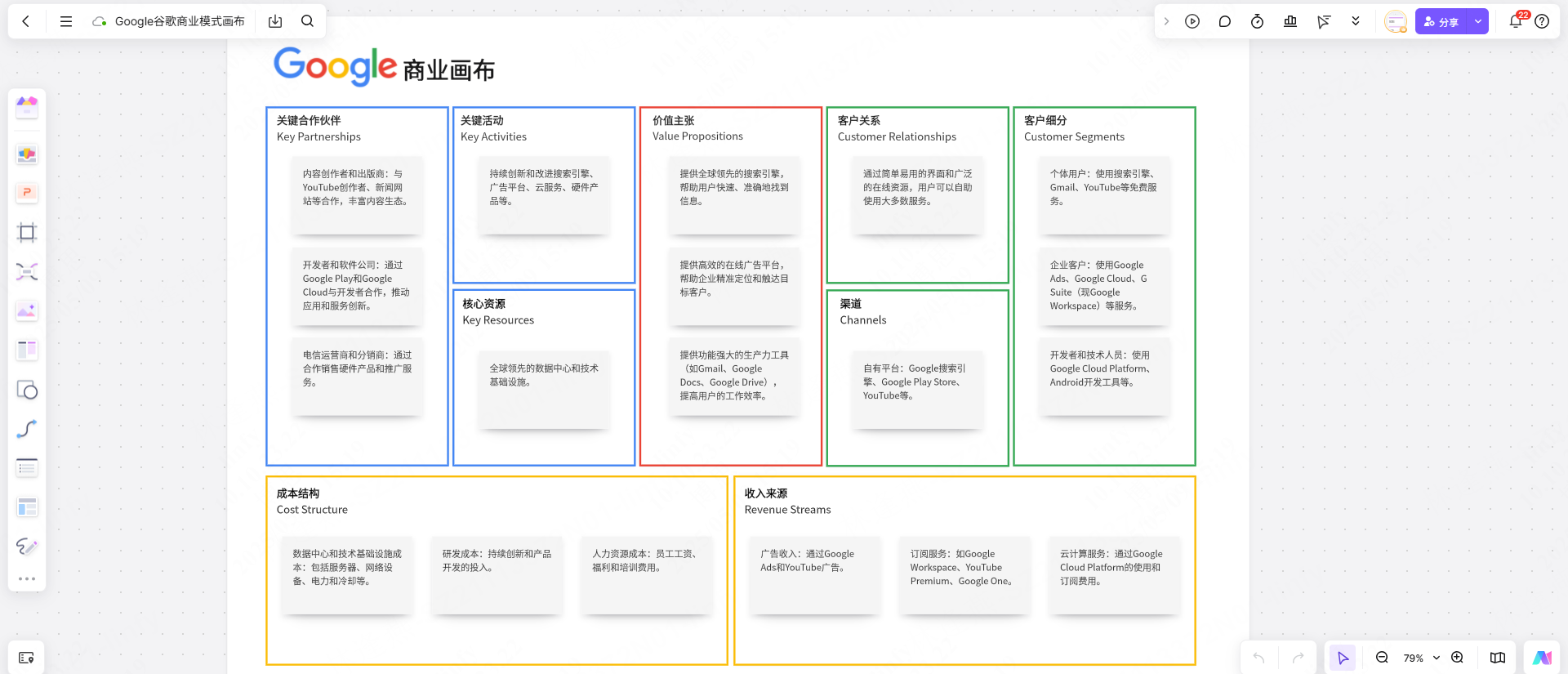Screen dimensions: 1568x674
Task: Open the help question mark icon
Action: pos(1542,21)
